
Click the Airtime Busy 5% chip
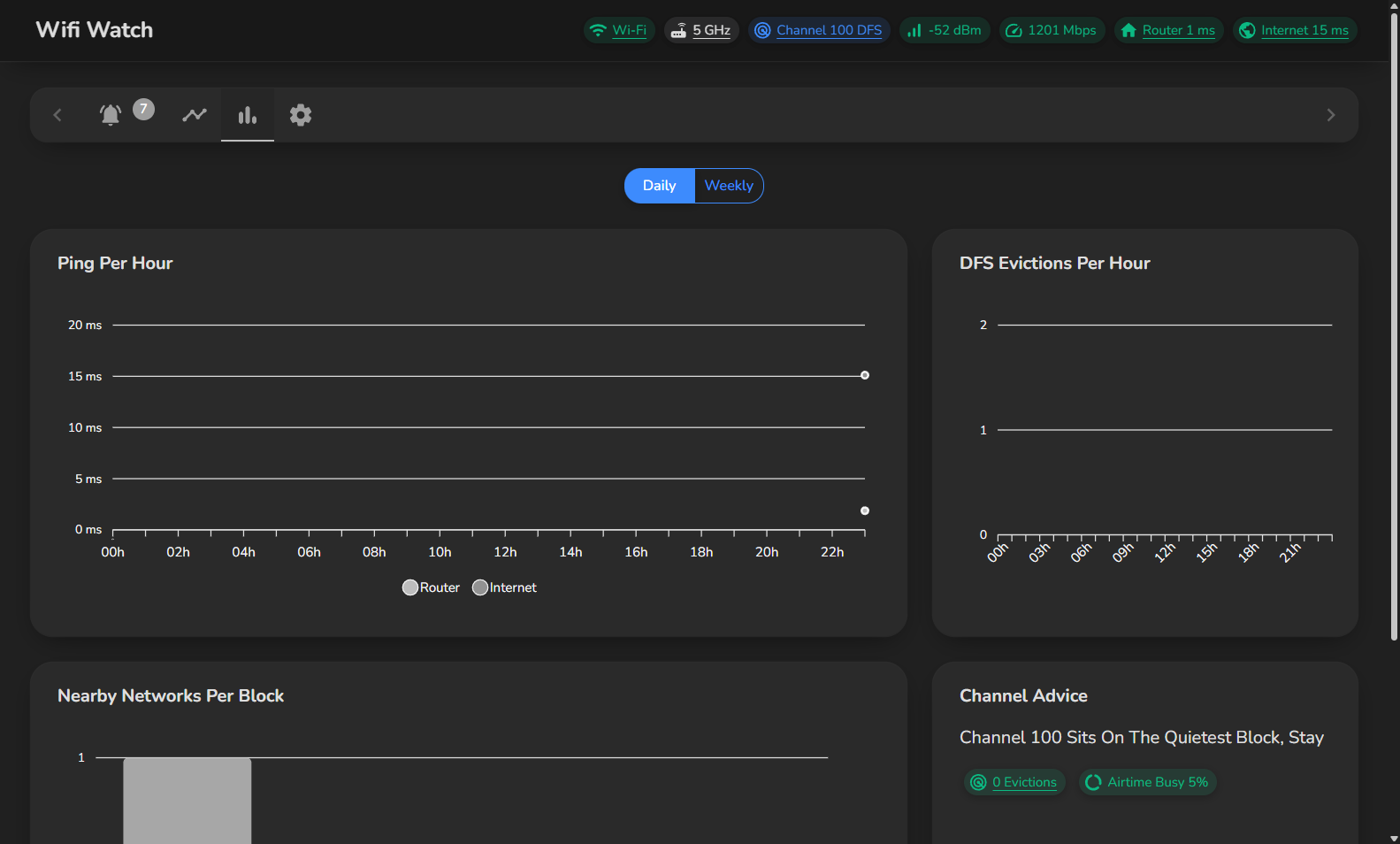(x=1147, y=782)
